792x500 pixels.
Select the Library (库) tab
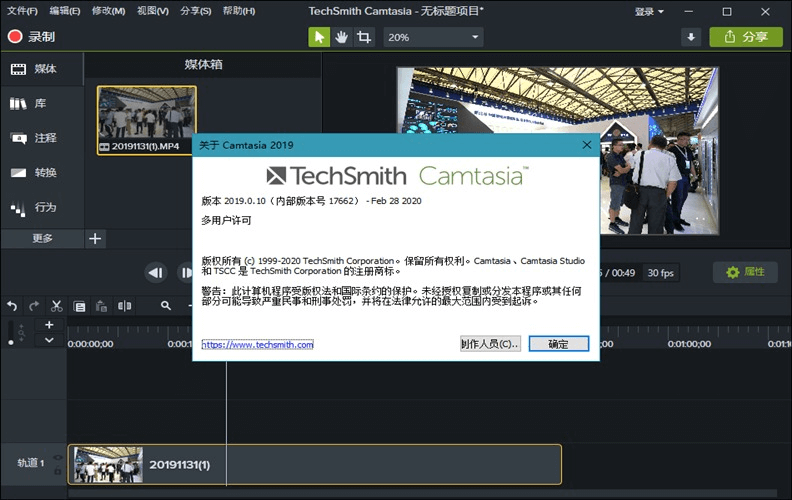tap(42, 104)
